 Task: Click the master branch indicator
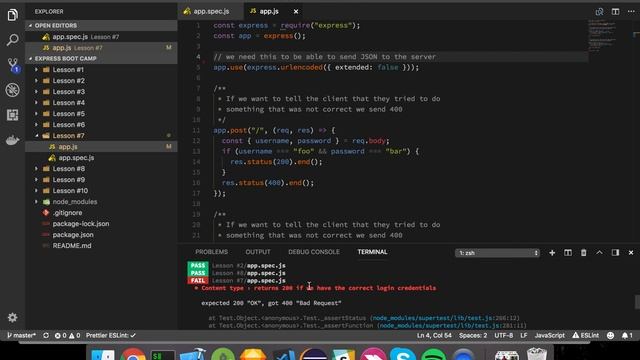21,335
